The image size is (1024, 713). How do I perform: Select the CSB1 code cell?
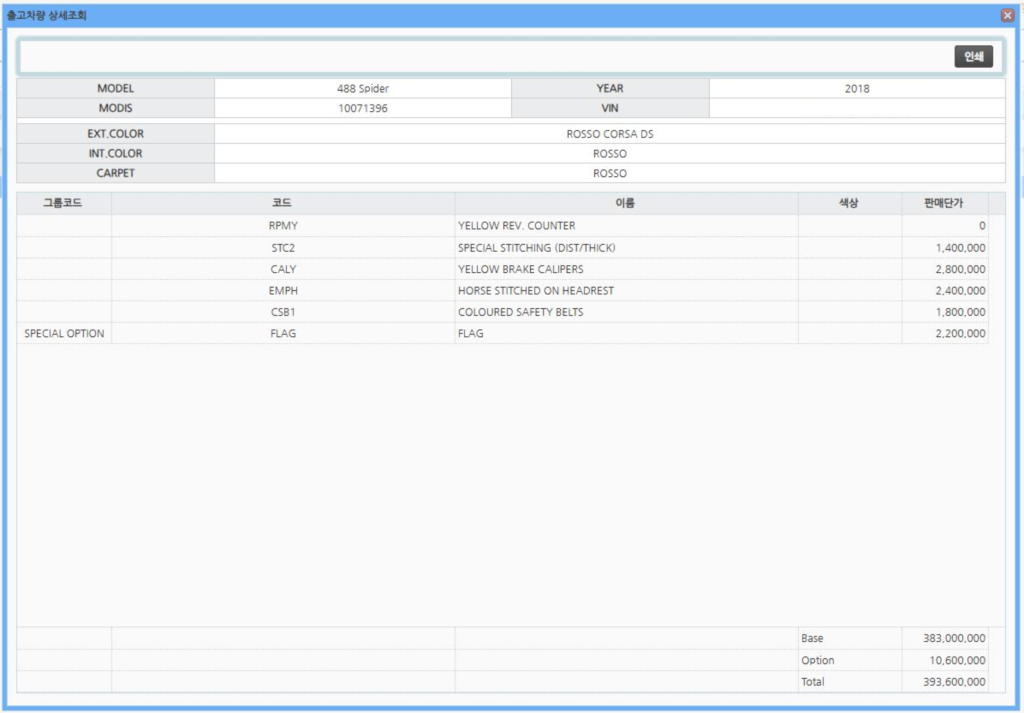[x=283, y=312]
